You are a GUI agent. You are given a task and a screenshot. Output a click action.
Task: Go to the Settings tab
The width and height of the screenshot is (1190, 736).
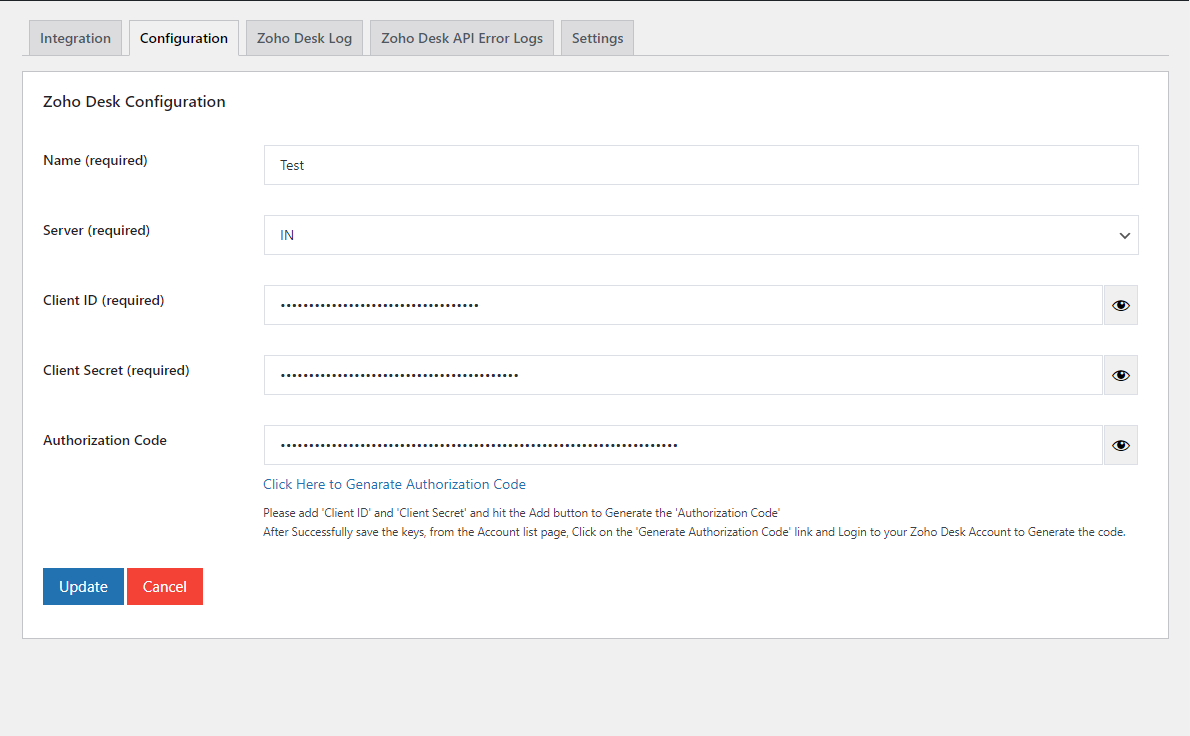[597, 38]
